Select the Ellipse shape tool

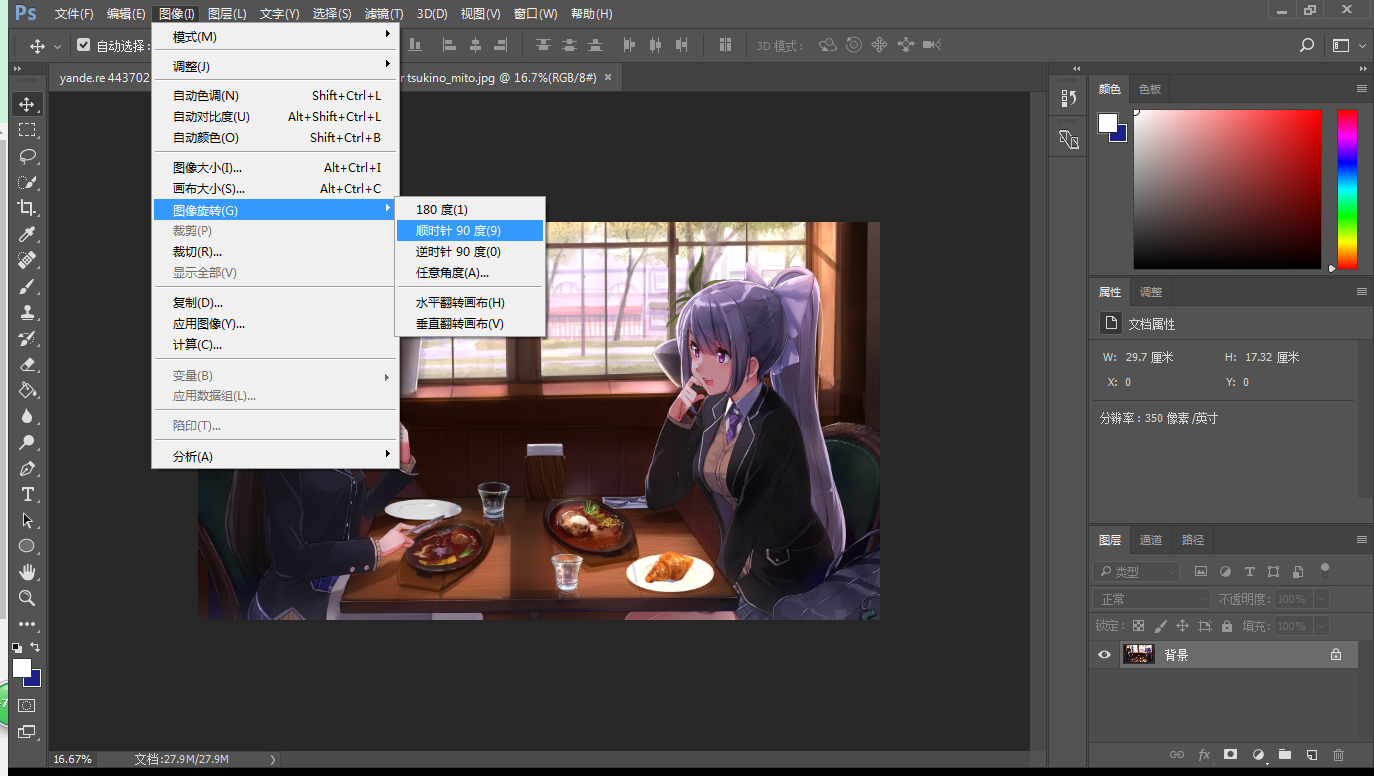click(27, 546)
